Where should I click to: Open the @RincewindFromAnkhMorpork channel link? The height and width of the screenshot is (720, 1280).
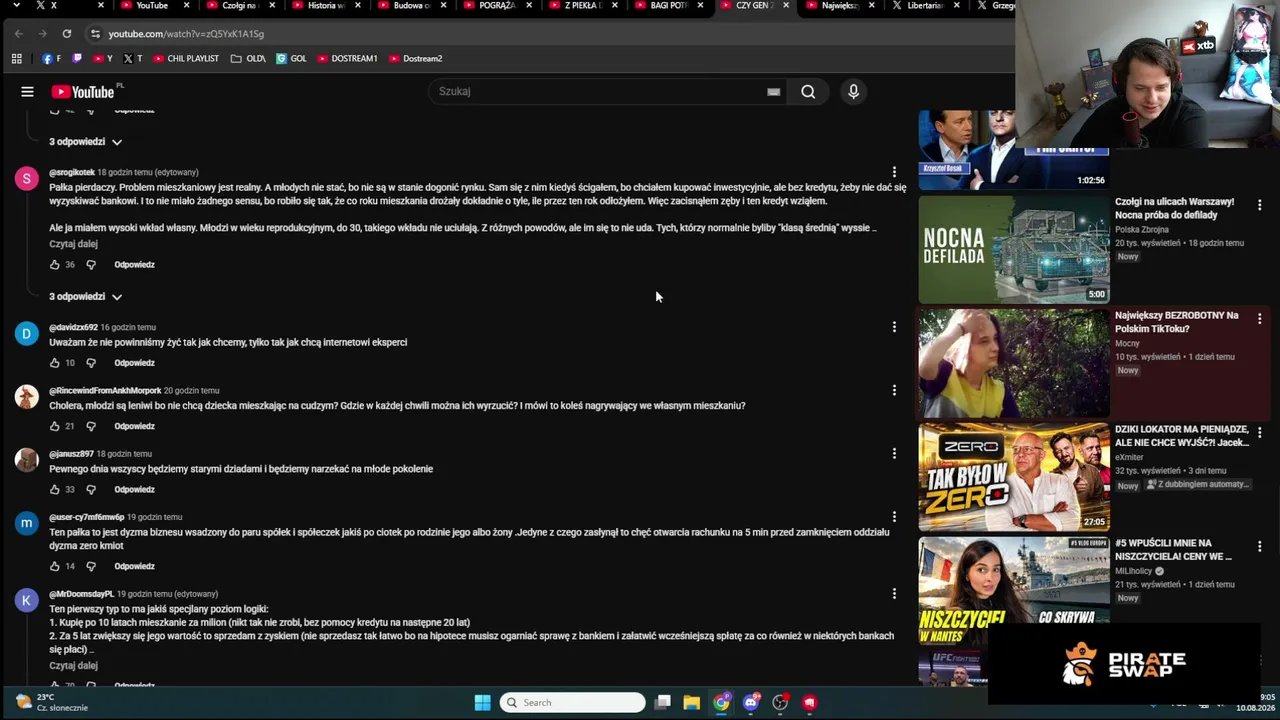pos(105,391)
